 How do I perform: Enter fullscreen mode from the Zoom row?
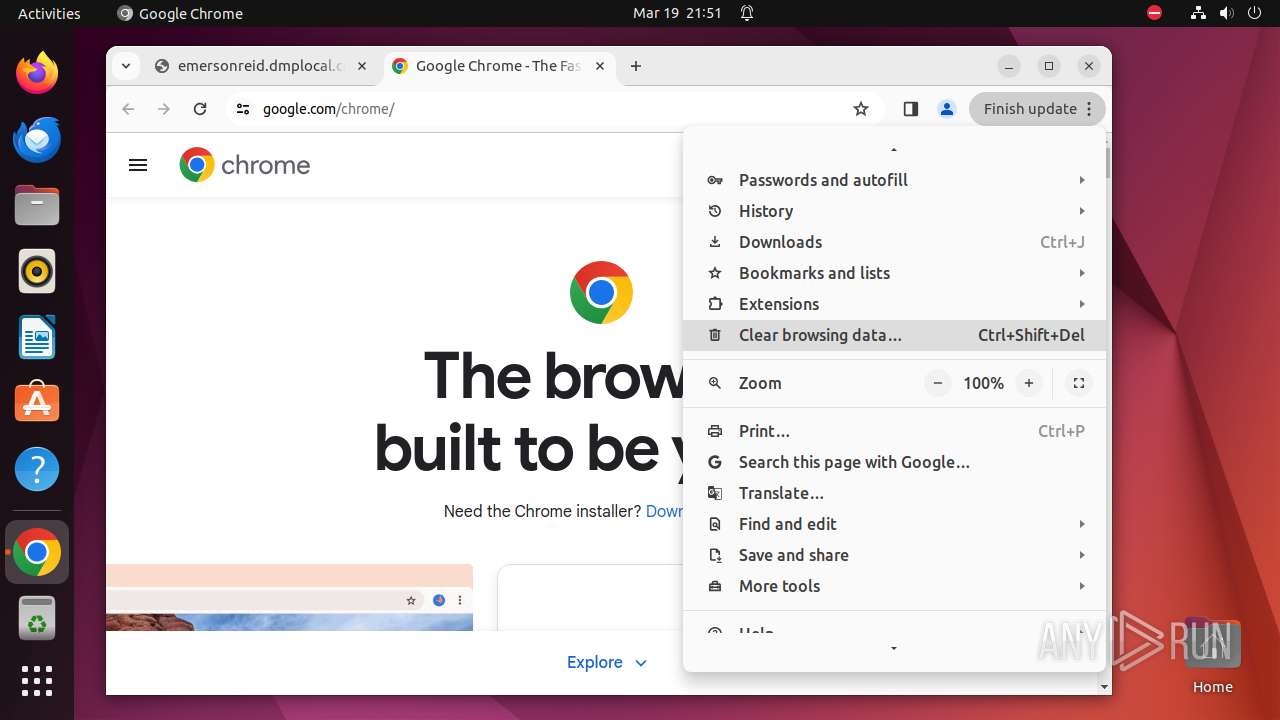tap(1079, 383)
